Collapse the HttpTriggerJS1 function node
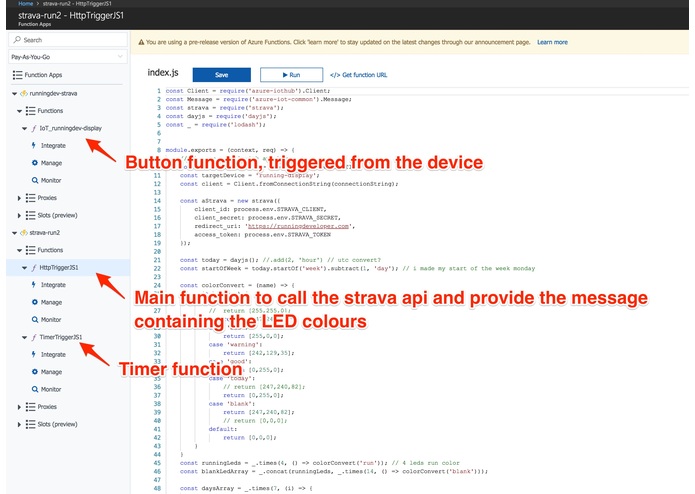 coord(24,268)
